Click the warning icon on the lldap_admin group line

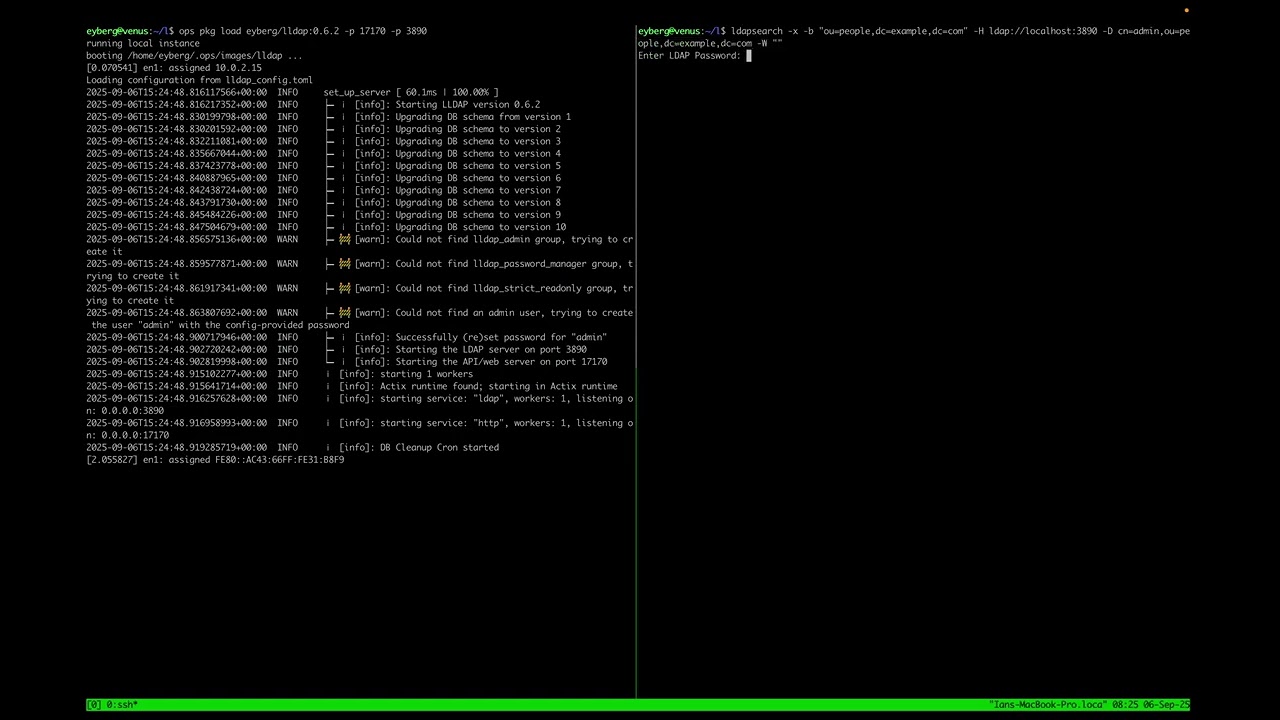coord(345,240)
